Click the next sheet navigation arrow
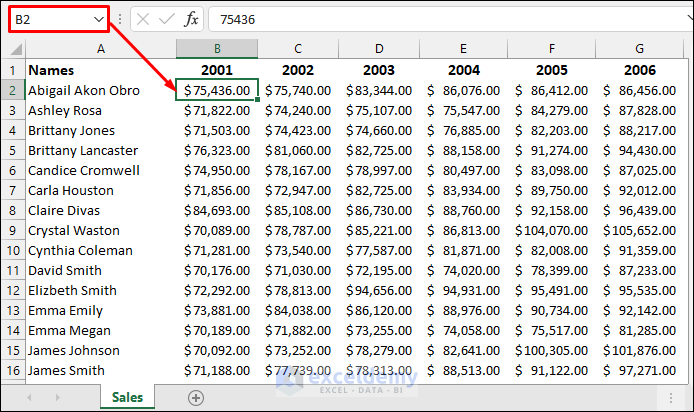This screenshot has width=694, height=412. tap(58, 397)
